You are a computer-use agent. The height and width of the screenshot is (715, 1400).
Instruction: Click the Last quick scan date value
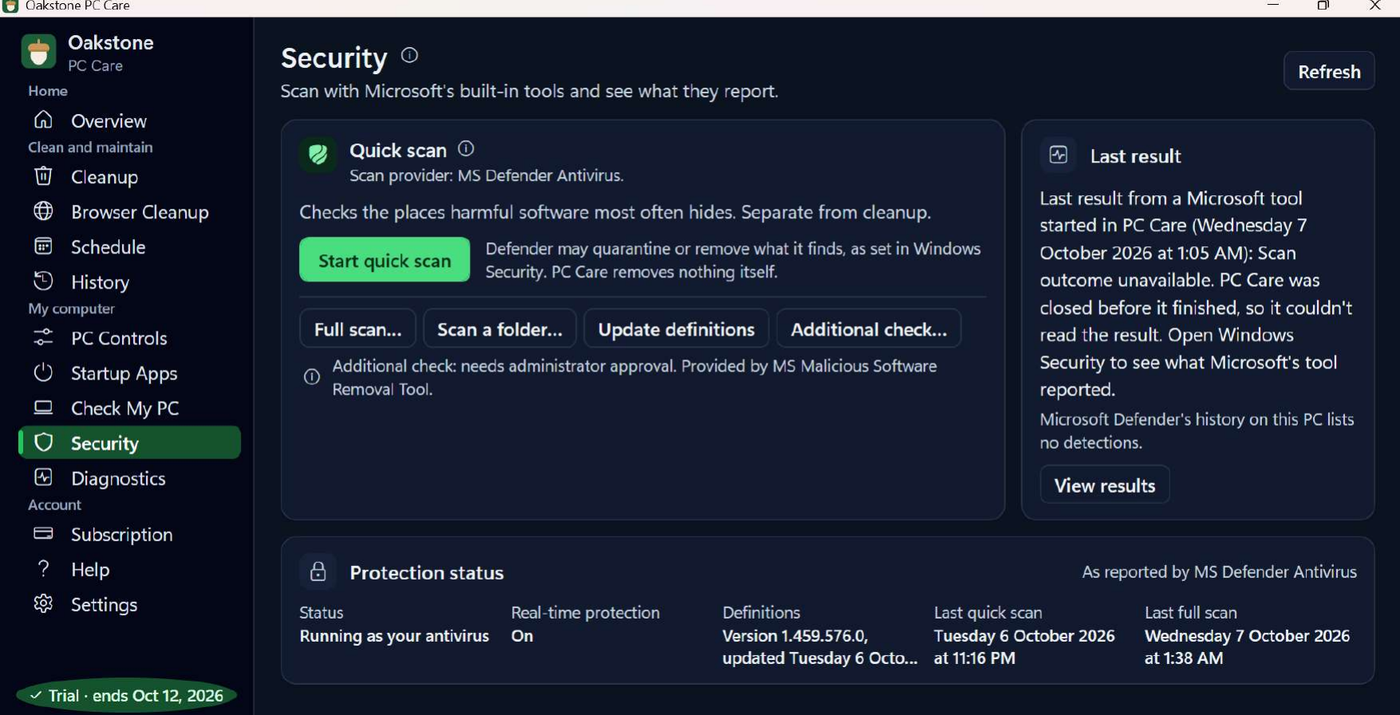pyautogui.click(x=1024, y=647)
